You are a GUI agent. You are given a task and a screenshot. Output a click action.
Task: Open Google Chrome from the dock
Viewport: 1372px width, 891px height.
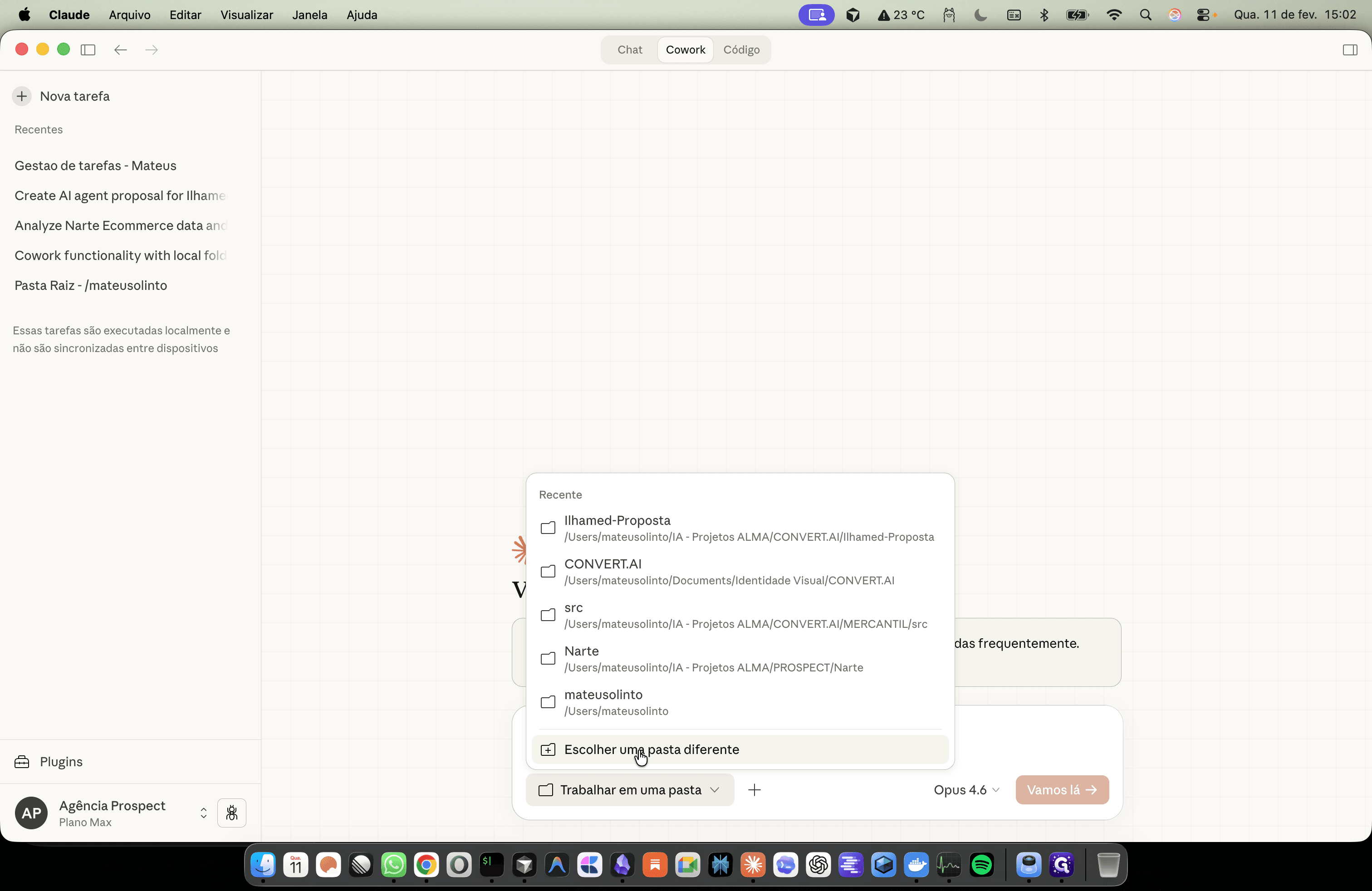click(x=426, y=865)
